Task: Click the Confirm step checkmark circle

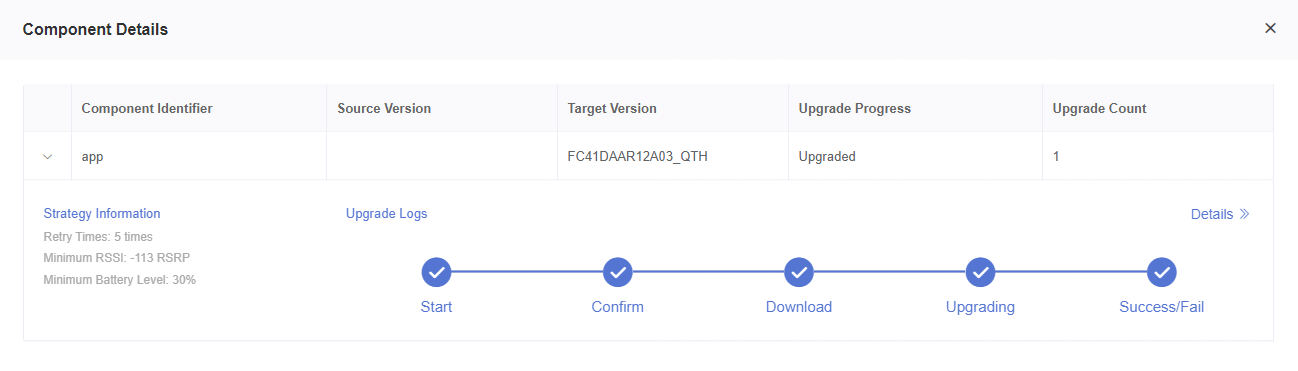Action: (x=618, y=271)
